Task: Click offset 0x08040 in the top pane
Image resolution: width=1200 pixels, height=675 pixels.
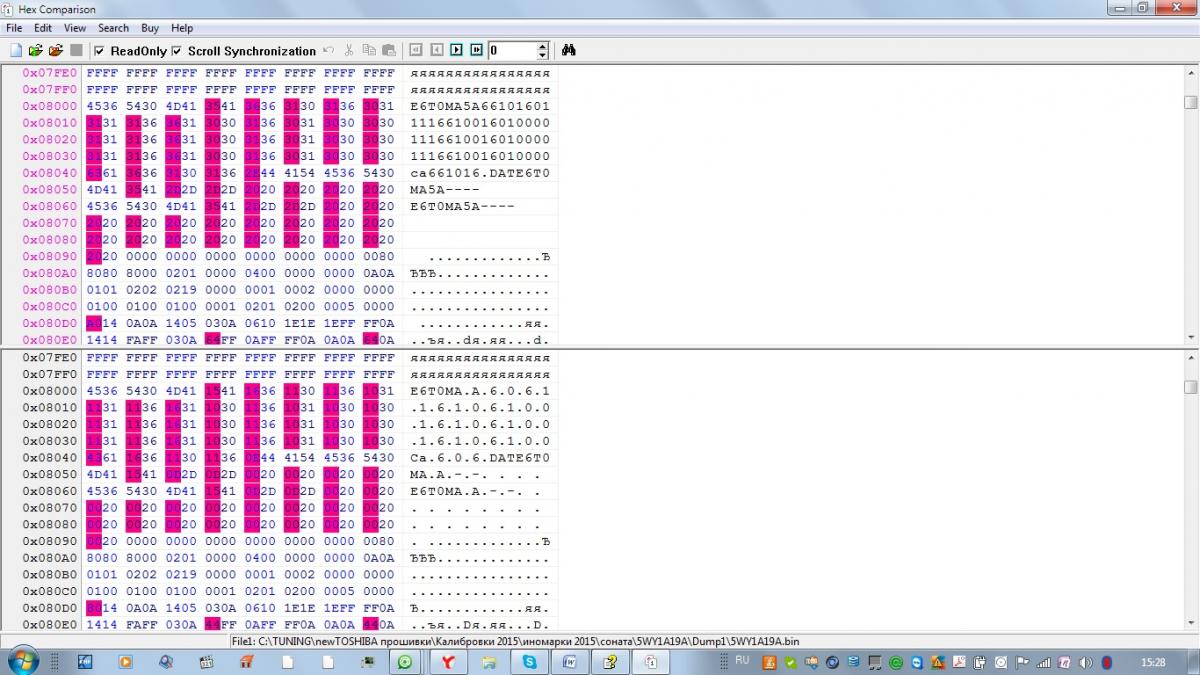Action: (50, 173)
